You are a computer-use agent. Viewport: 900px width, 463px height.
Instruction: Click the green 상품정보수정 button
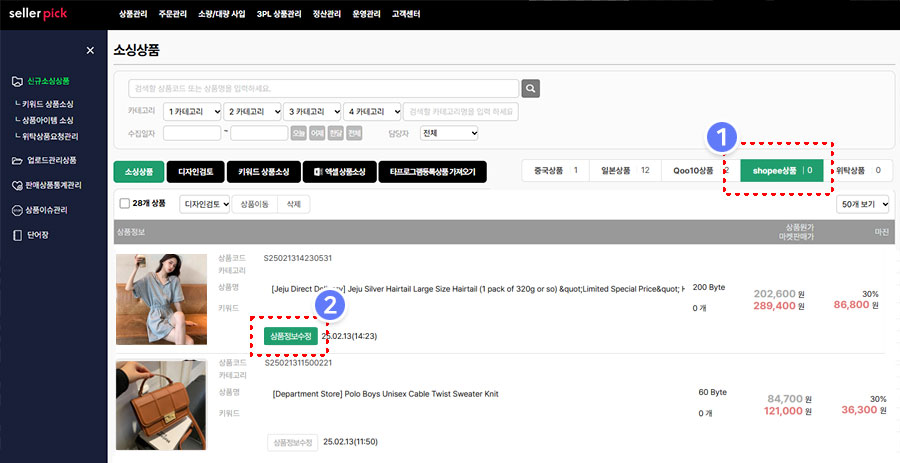pos(291,336)
